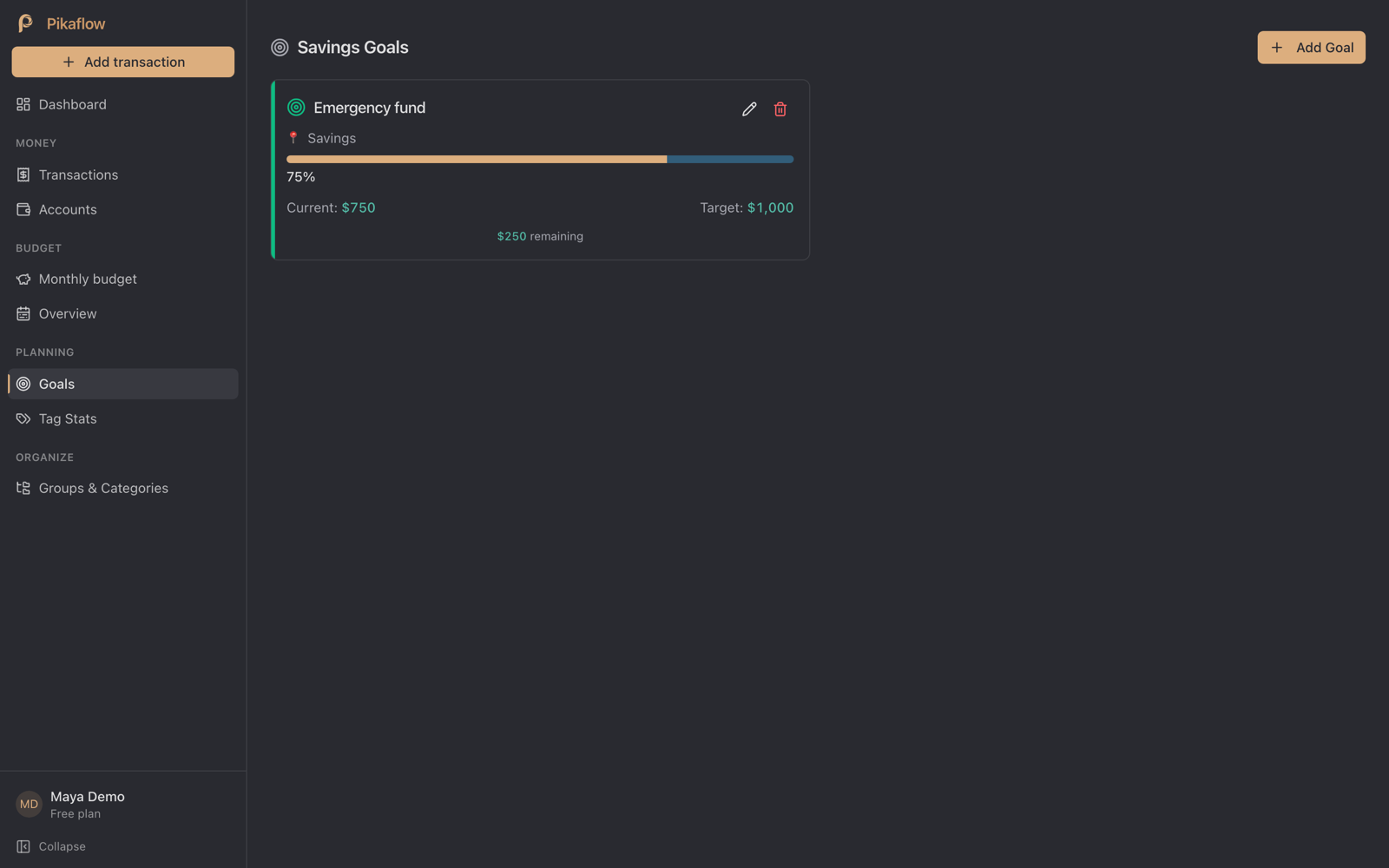Screen dimensions: 1389x868
Task: Collapse the sidebar
Action: (51, 846)
